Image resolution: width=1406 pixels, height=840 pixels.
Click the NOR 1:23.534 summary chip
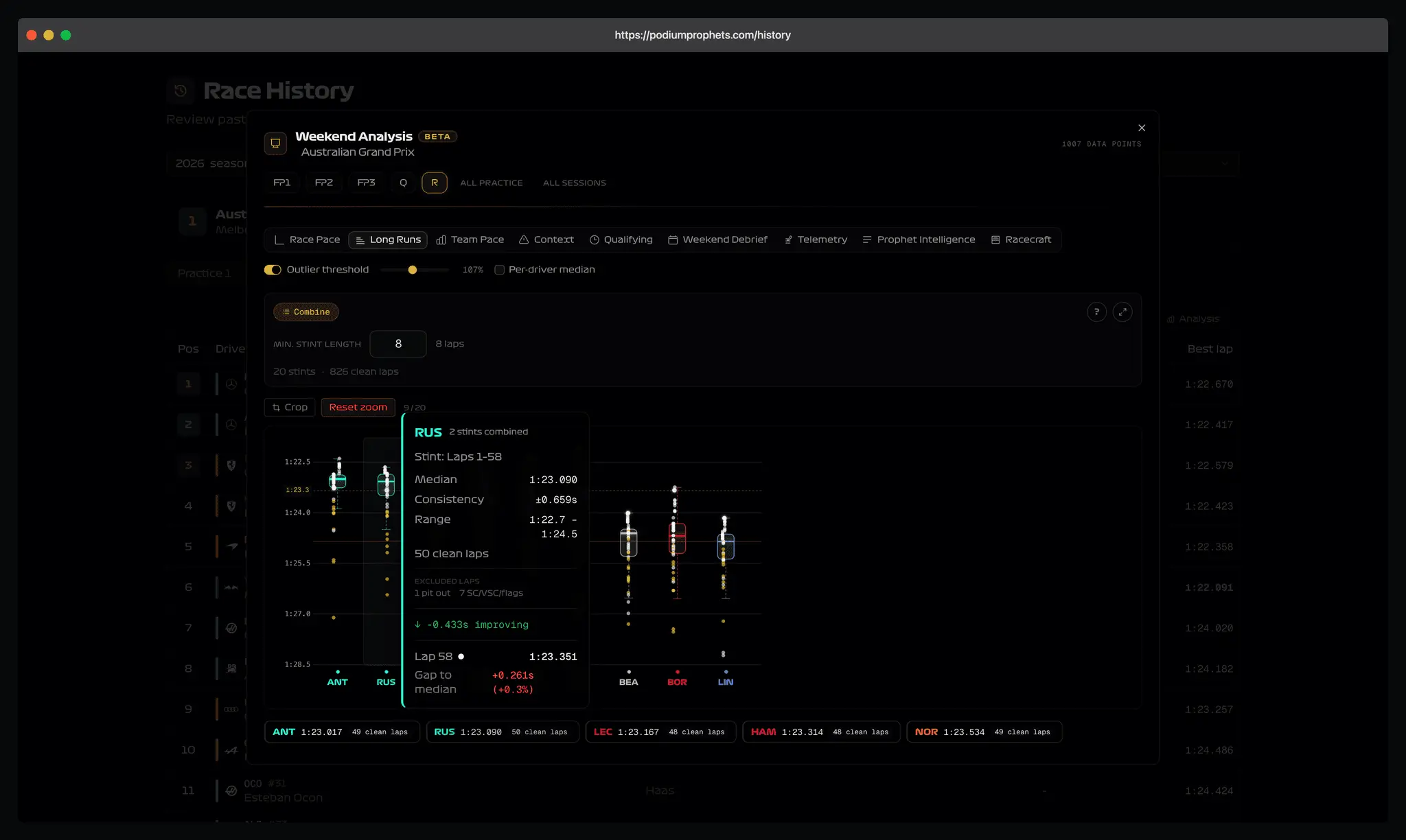(984, 732)
